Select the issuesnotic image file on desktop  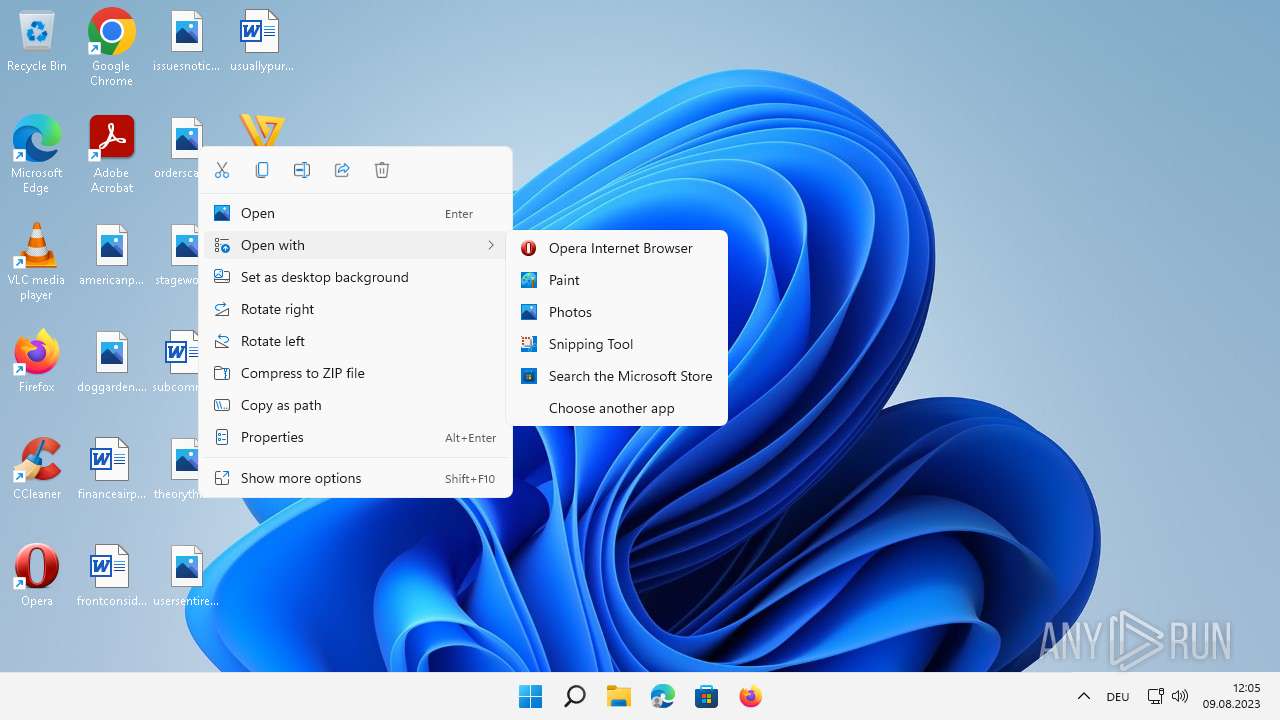coord(186,42)
